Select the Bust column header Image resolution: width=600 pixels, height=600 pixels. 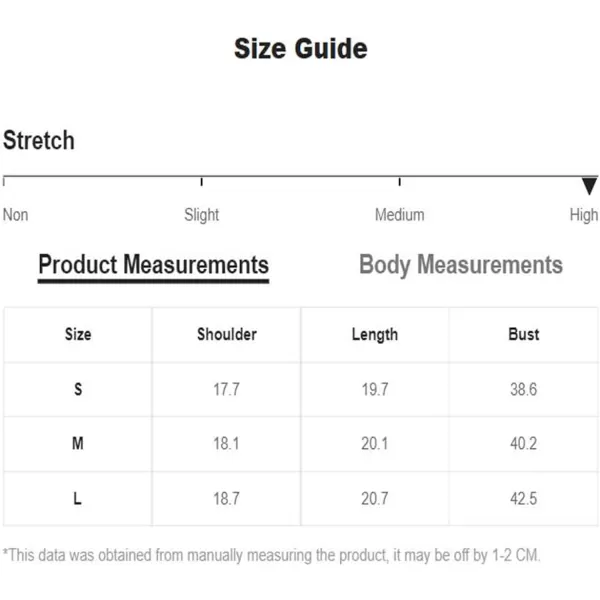pos(523,335)
